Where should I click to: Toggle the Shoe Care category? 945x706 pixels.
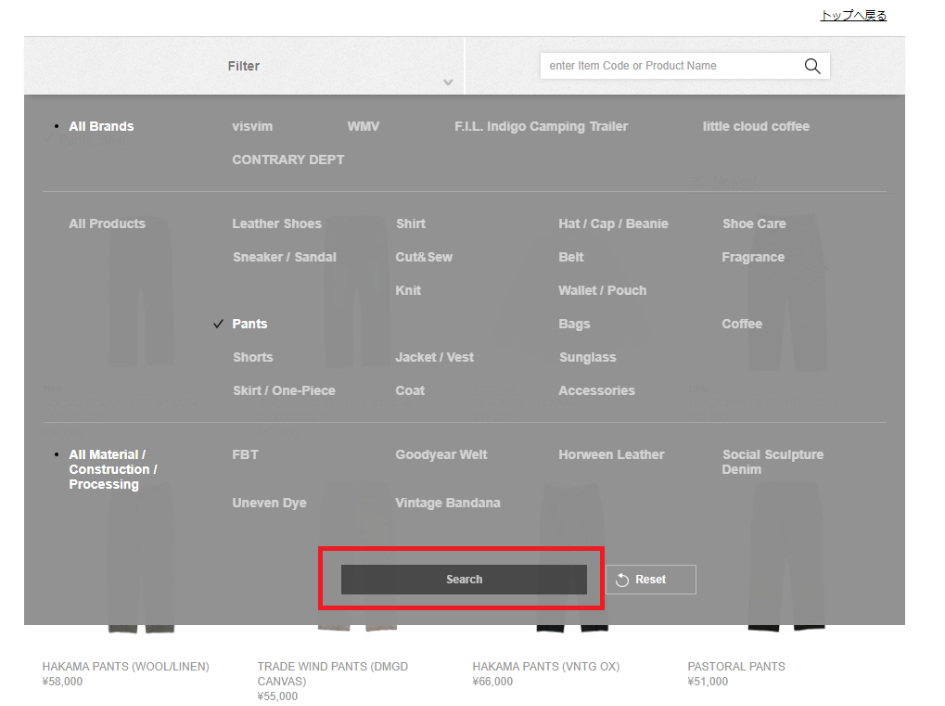pyautogui.click(x=754, y=224)
